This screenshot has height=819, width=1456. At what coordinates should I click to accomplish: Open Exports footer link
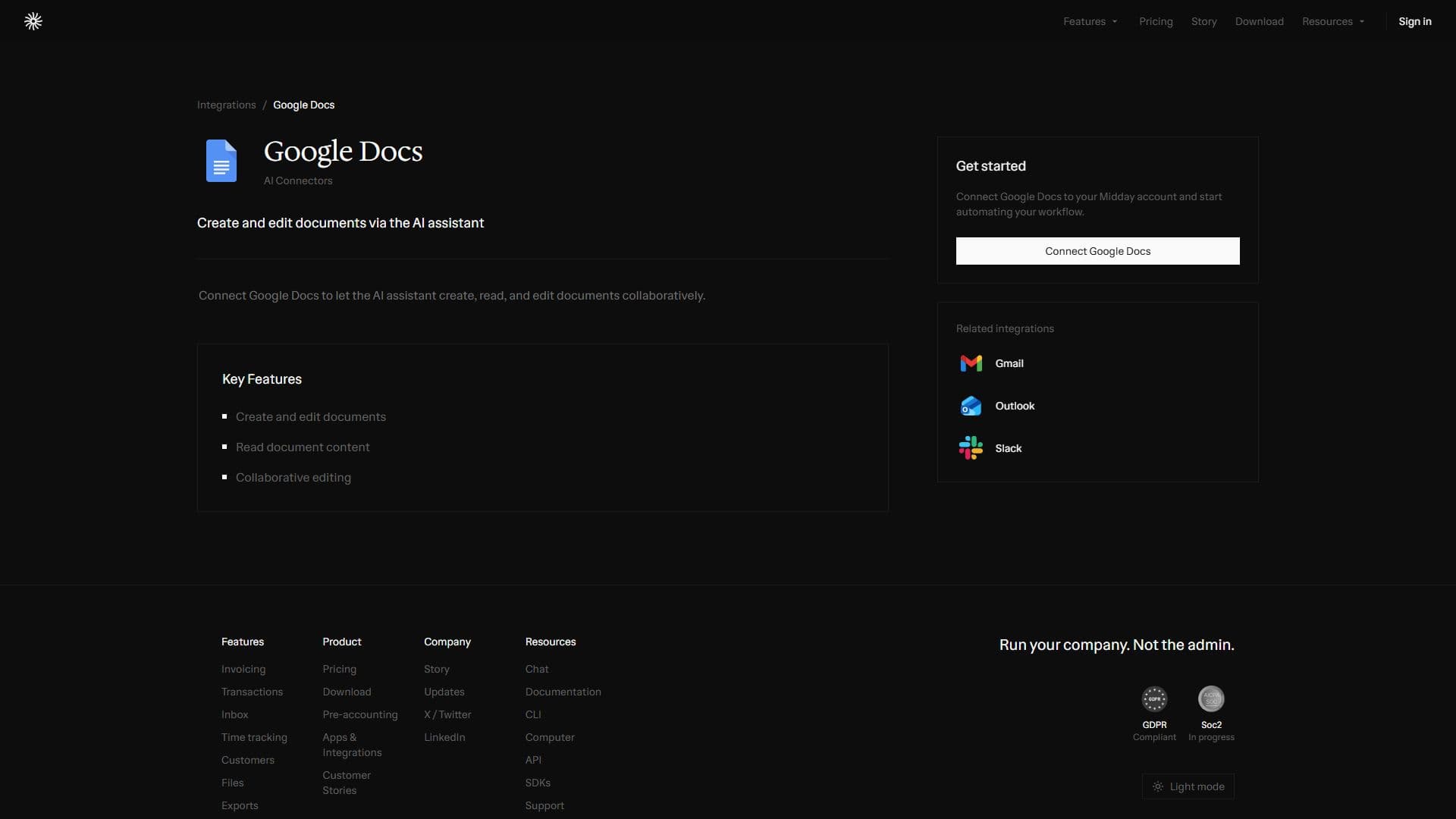click(240, 805)
